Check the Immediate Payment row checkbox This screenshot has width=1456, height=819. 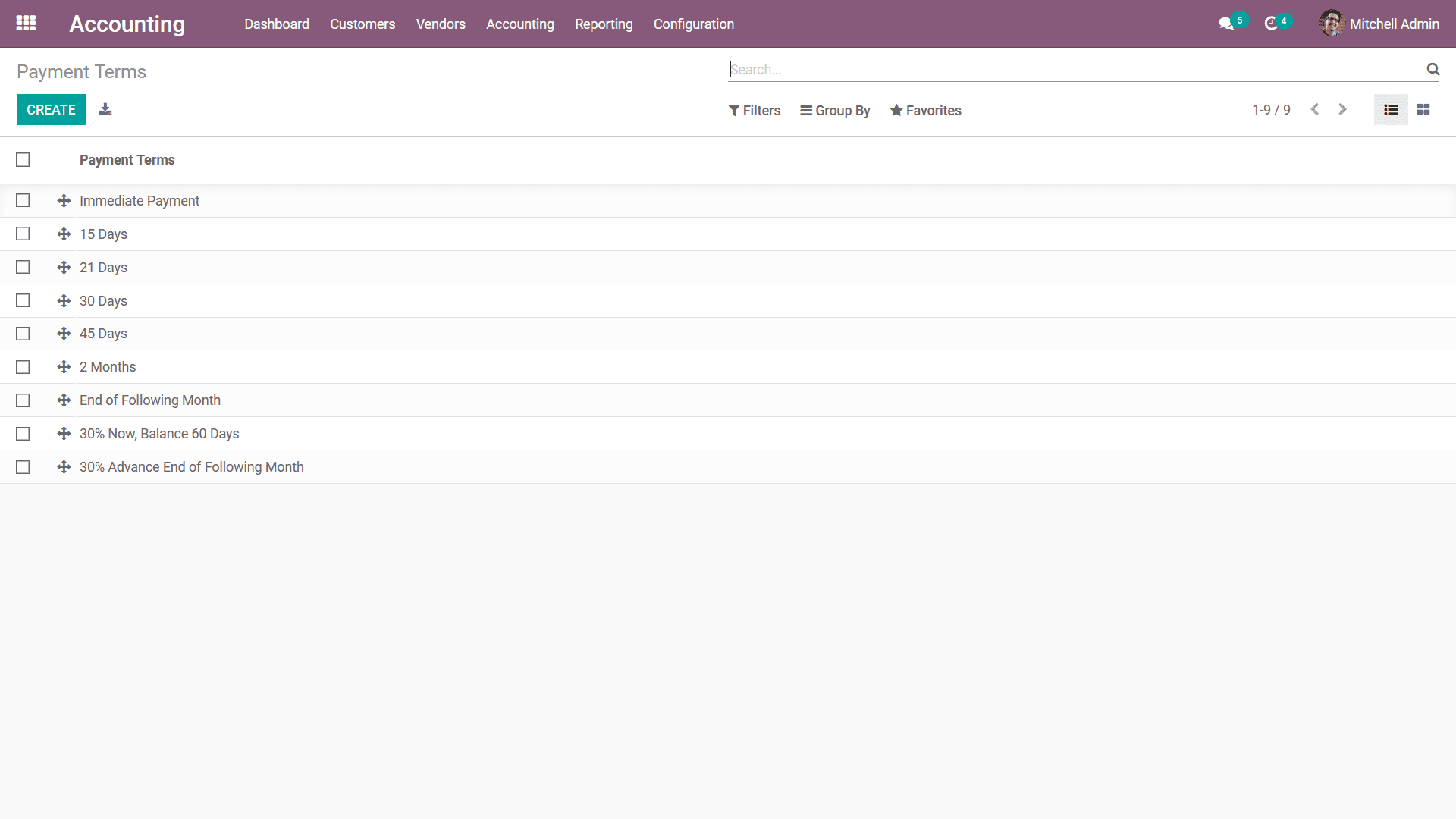[23, 201]
